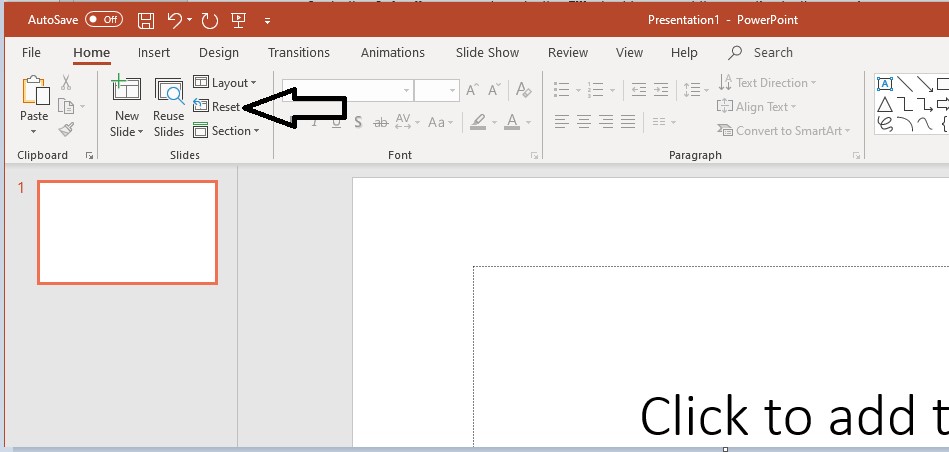Click Convert to SmartArt button
The height and width of the screenshot is (452, 949).
pyautogui.click(x=784, y=131)
